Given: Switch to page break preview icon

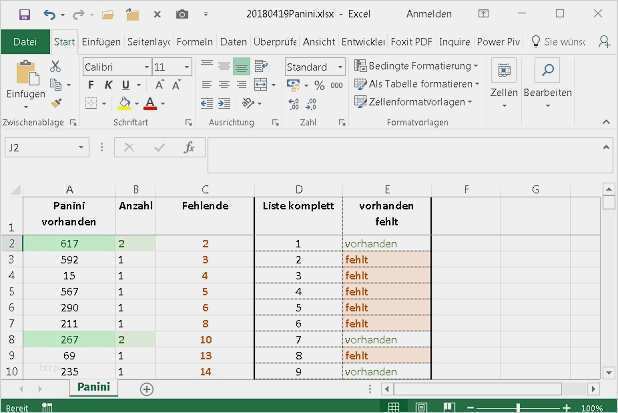Looking at the screenshot, I should [x=449, y=407].
